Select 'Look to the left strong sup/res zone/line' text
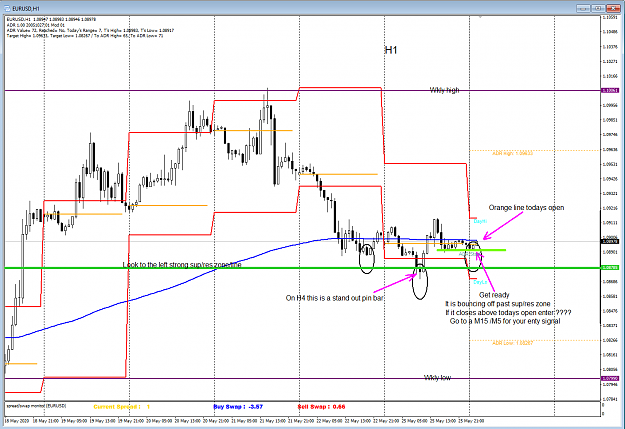This screenshot has height=429, width=625. pyautogui.click(x=182, y=265)
